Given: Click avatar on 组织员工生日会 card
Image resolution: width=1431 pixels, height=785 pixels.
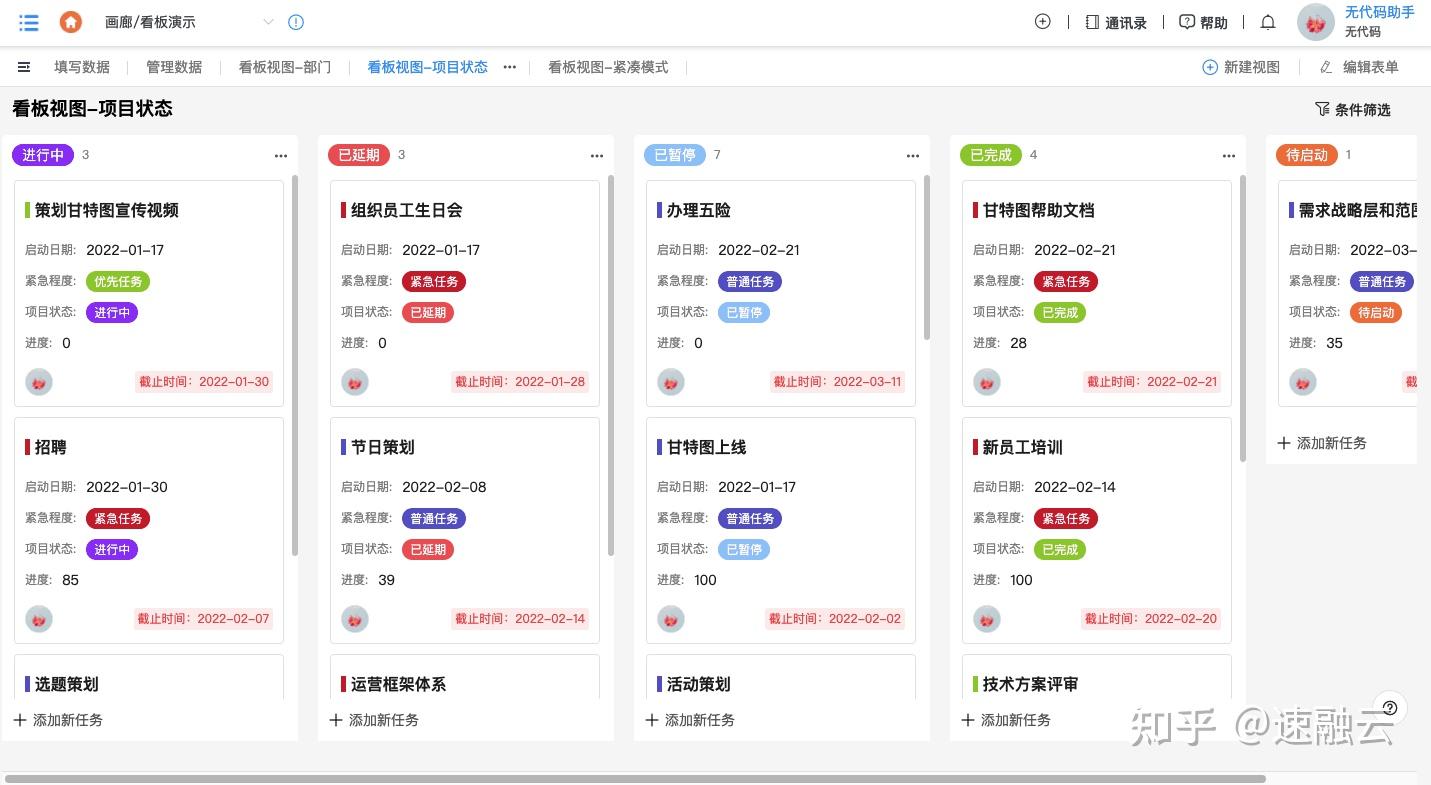Looking at the screenshot, I should click(x=355, y=382).
